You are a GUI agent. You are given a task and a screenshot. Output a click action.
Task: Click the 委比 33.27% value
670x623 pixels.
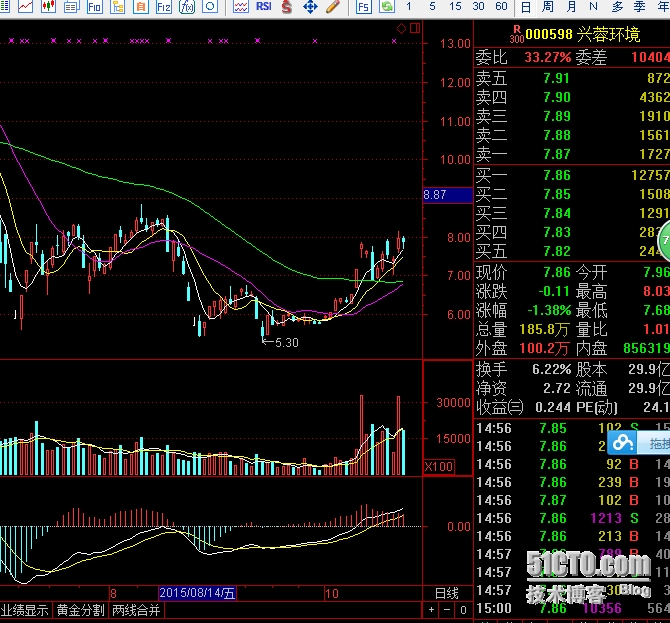[548, 57]
